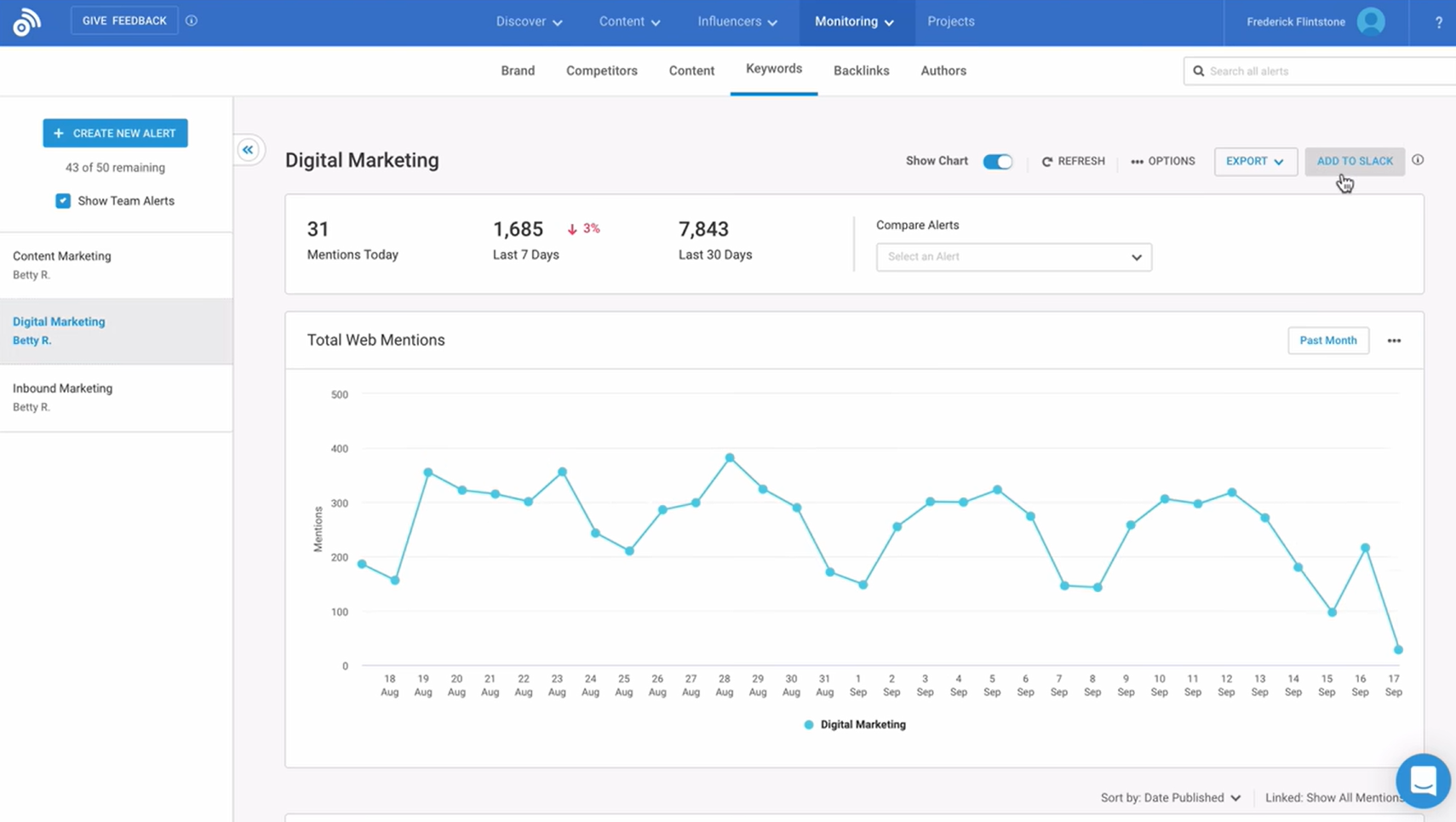Click info icon beside Give Feedback
This screenshot has height=822, width=1456.
(x=192, y=20)
